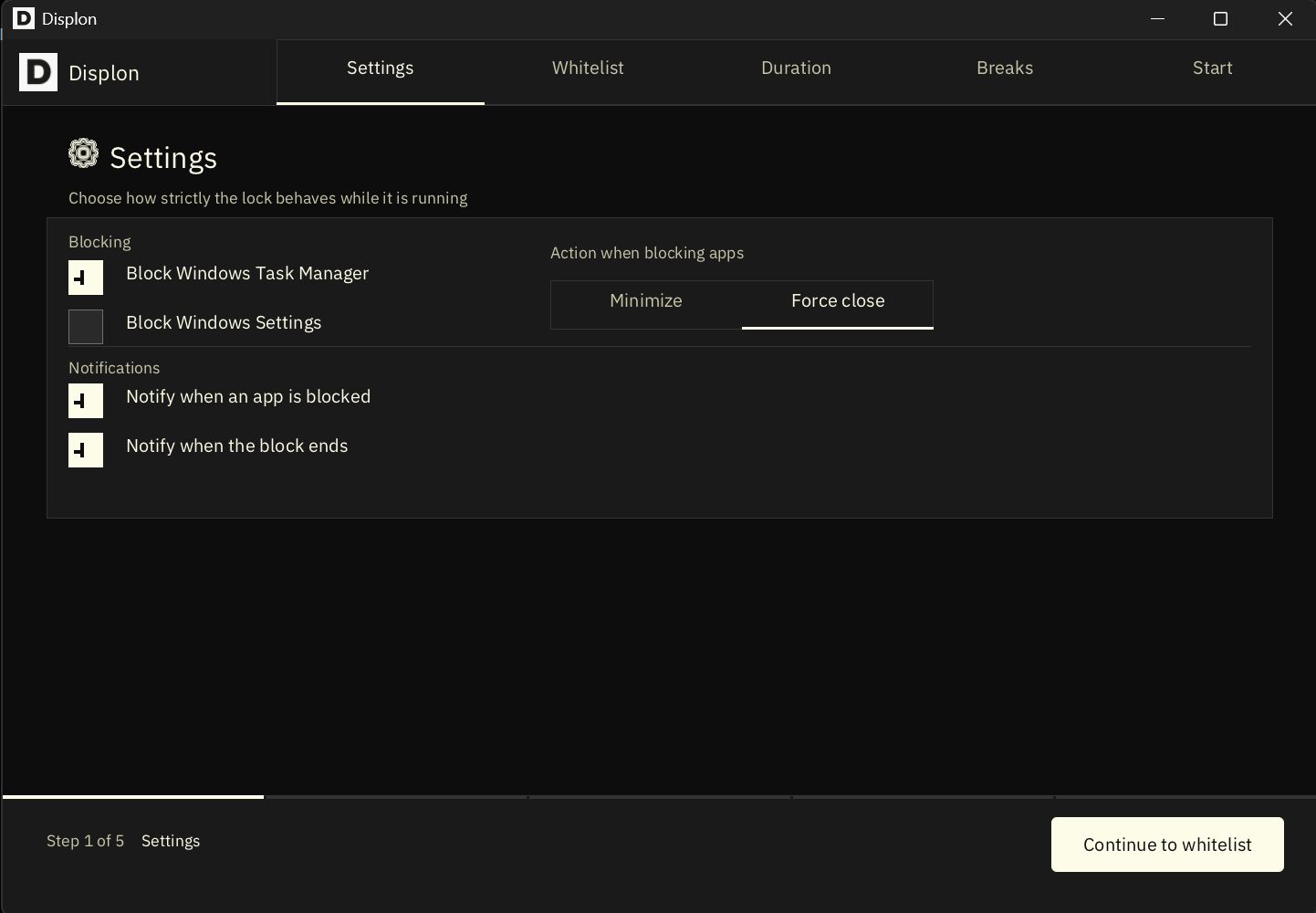
Task: Switch to the Whitelist tab
Action: 588,71
